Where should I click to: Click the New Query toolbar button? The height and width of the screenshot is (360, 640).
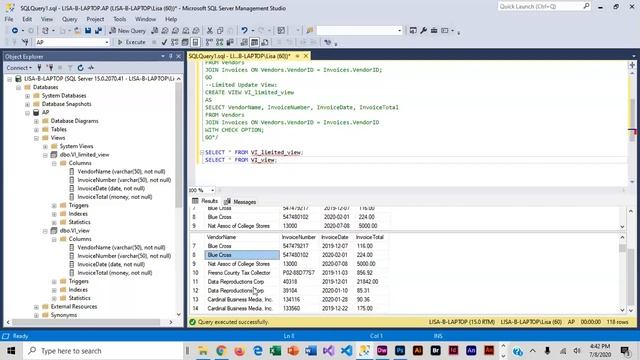point(127,31)
